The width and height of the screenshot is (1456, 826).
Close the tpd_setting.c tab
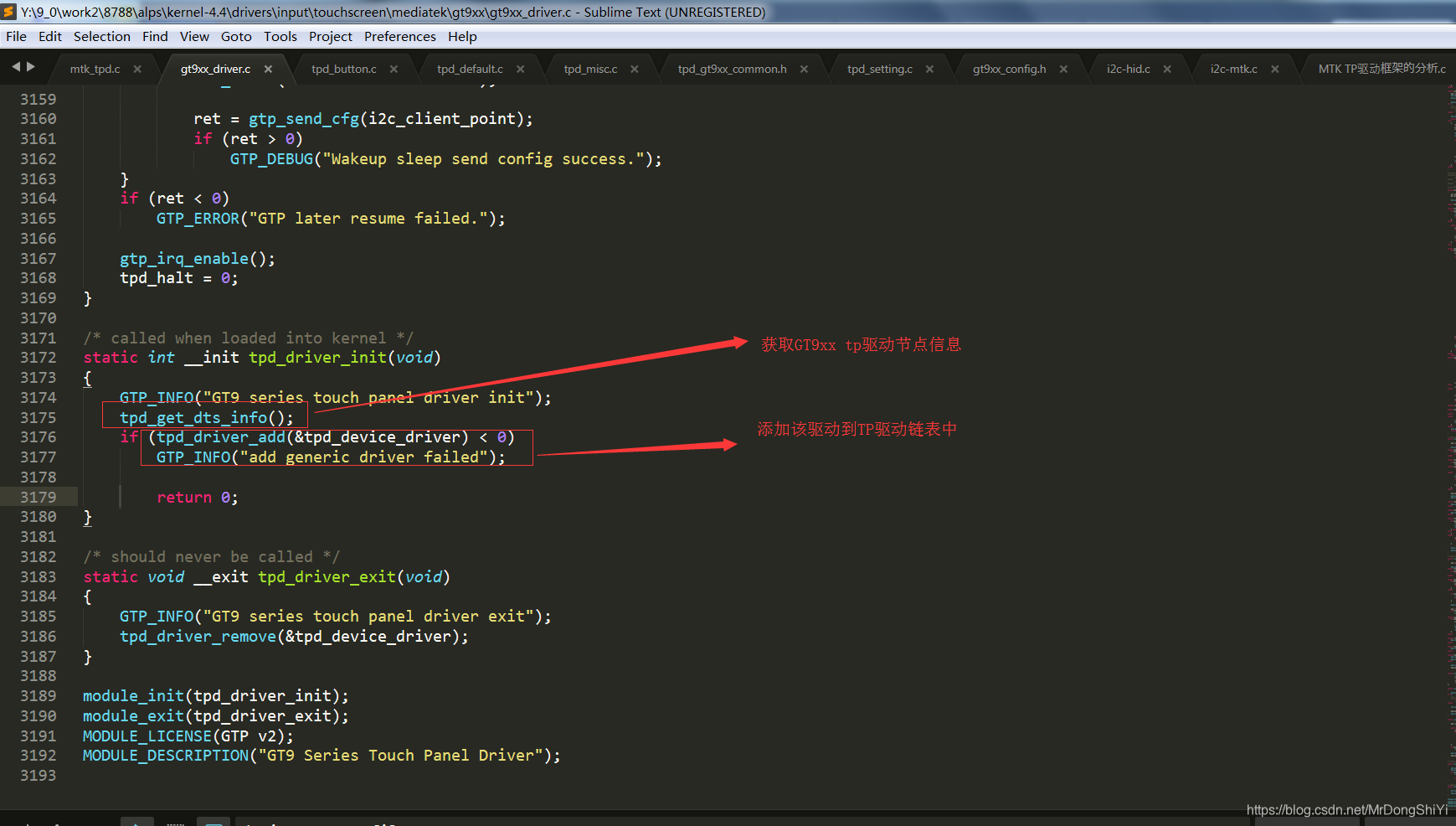click(929, 69)
